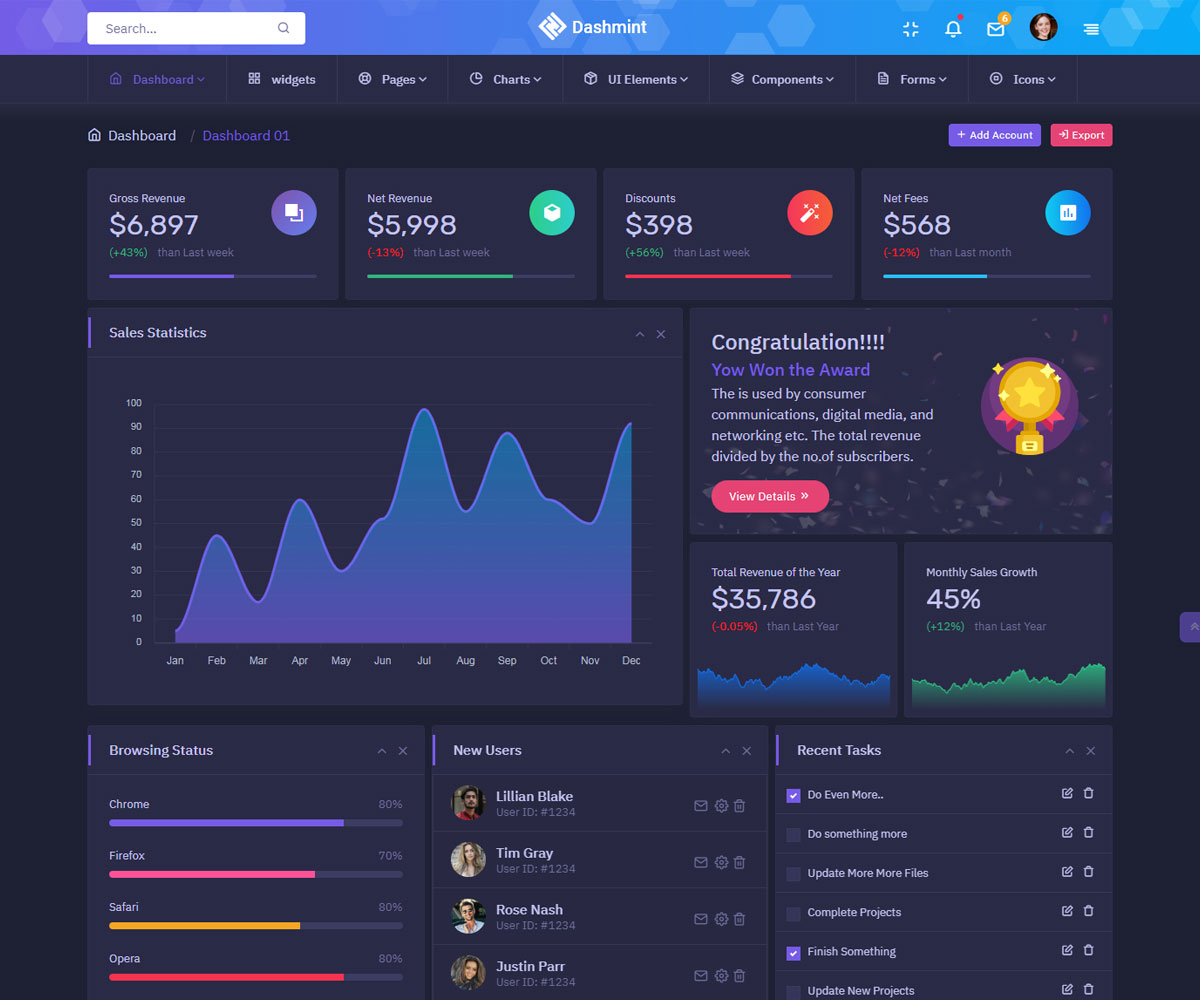Click the Add Account button
1200x1000 pixels.
994,135
